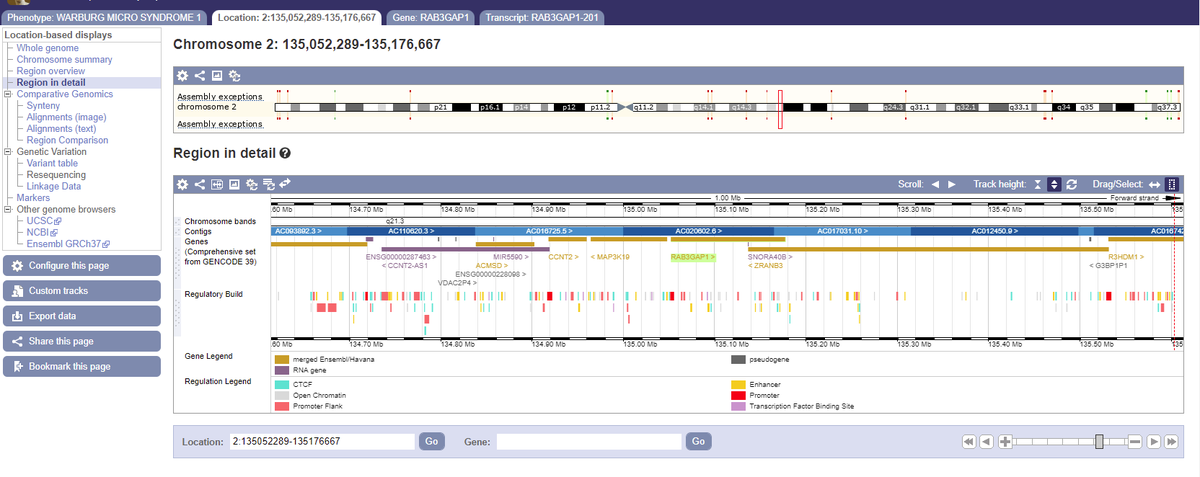
Task: Nudge the region left with the single-arrow button
Action: coord(986,441)
